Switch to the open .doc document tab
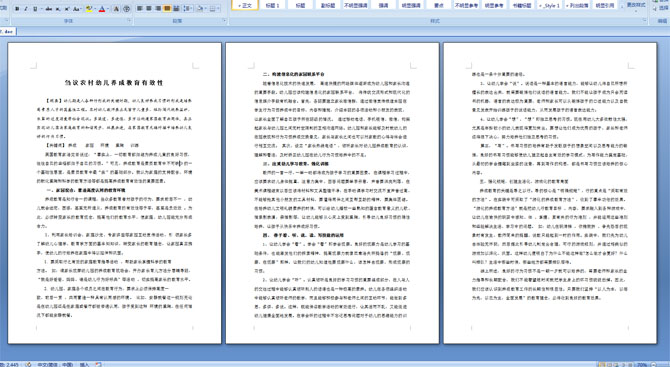The width and height of the screenshot is (670, 367). pyautogui.click(x=7, y=31)
